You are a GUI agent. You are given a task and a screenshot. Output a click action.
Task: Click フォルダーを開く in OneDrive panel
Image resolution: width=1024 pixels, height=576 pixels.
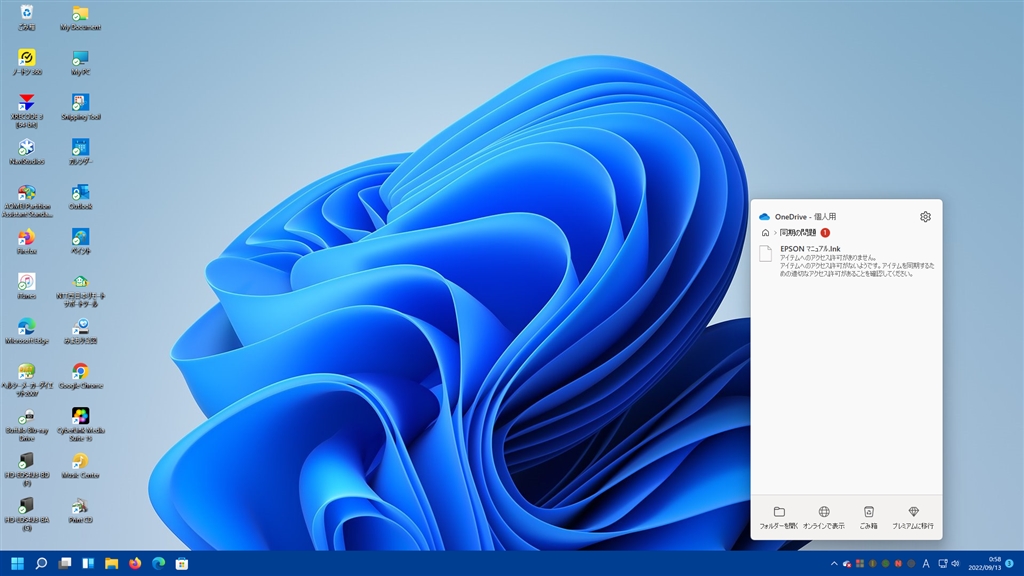pyautogui.click(x=779, y=517)
